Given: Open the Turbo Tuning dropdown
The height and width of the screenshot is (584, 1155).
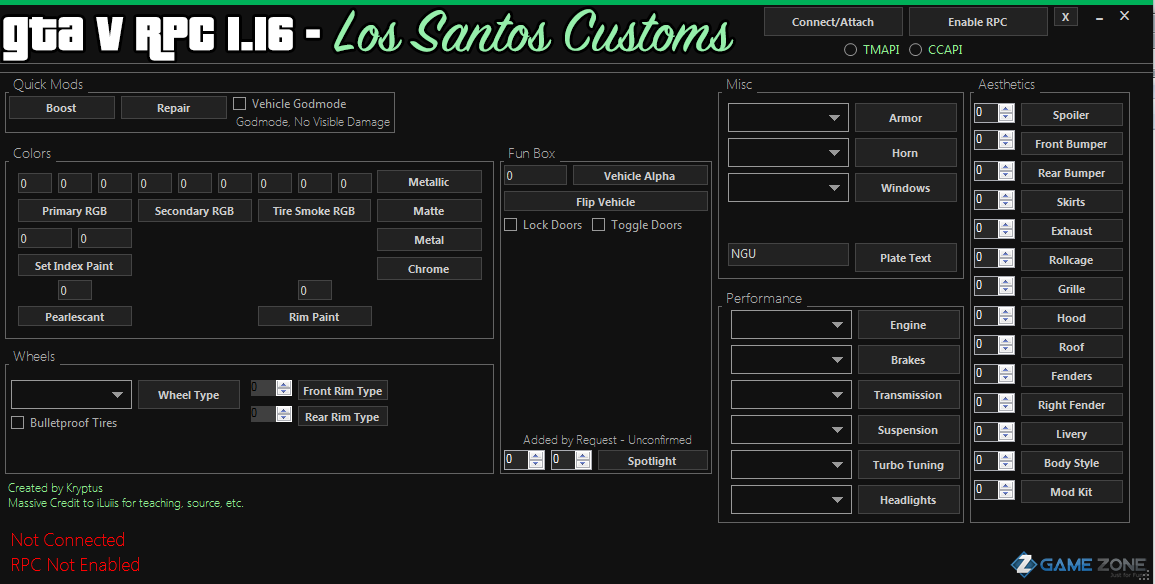Looking at the screenshot, I should (791, 465).
